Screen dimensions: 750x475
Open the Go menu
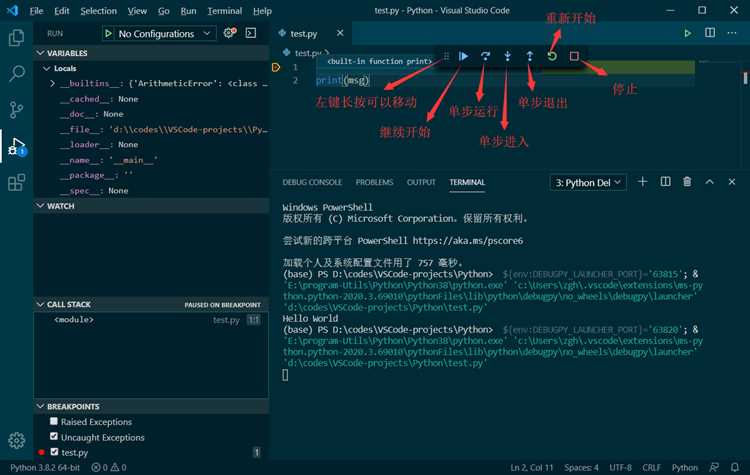tap(164, 11)
